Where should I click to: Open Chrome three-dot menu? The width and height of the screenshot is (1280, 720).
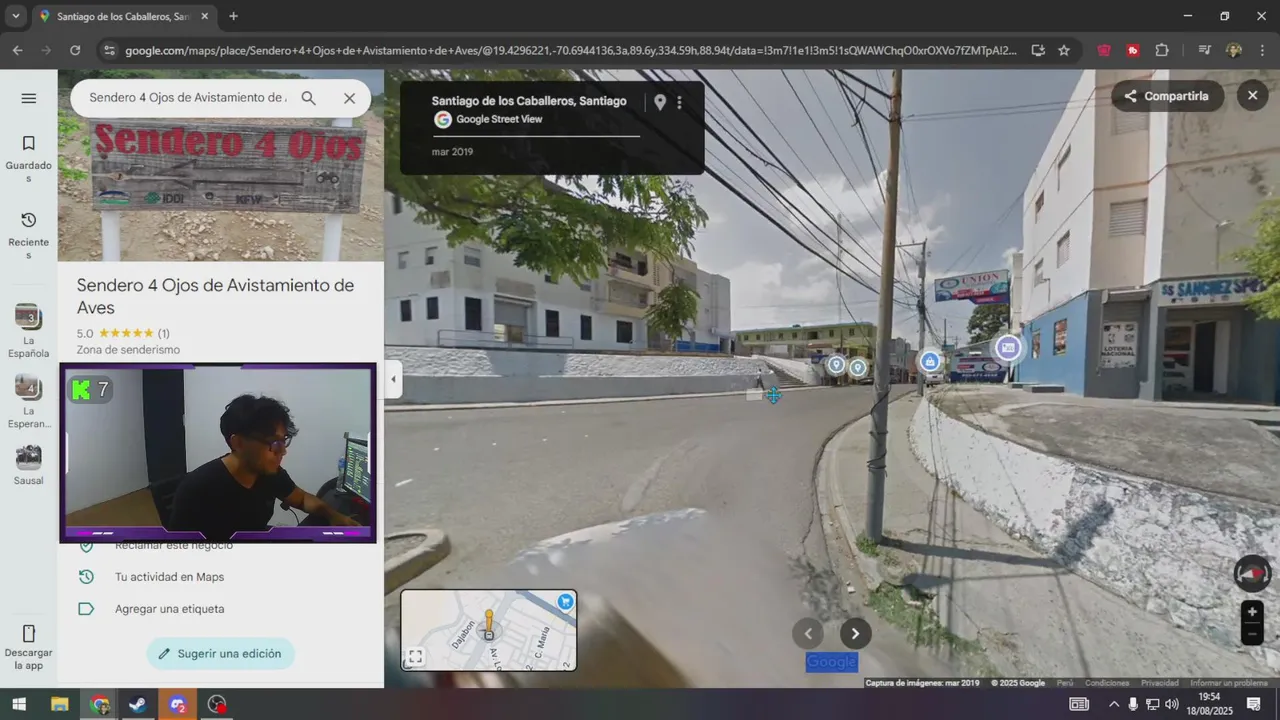pyautogui.click(x=1262, y=50)
